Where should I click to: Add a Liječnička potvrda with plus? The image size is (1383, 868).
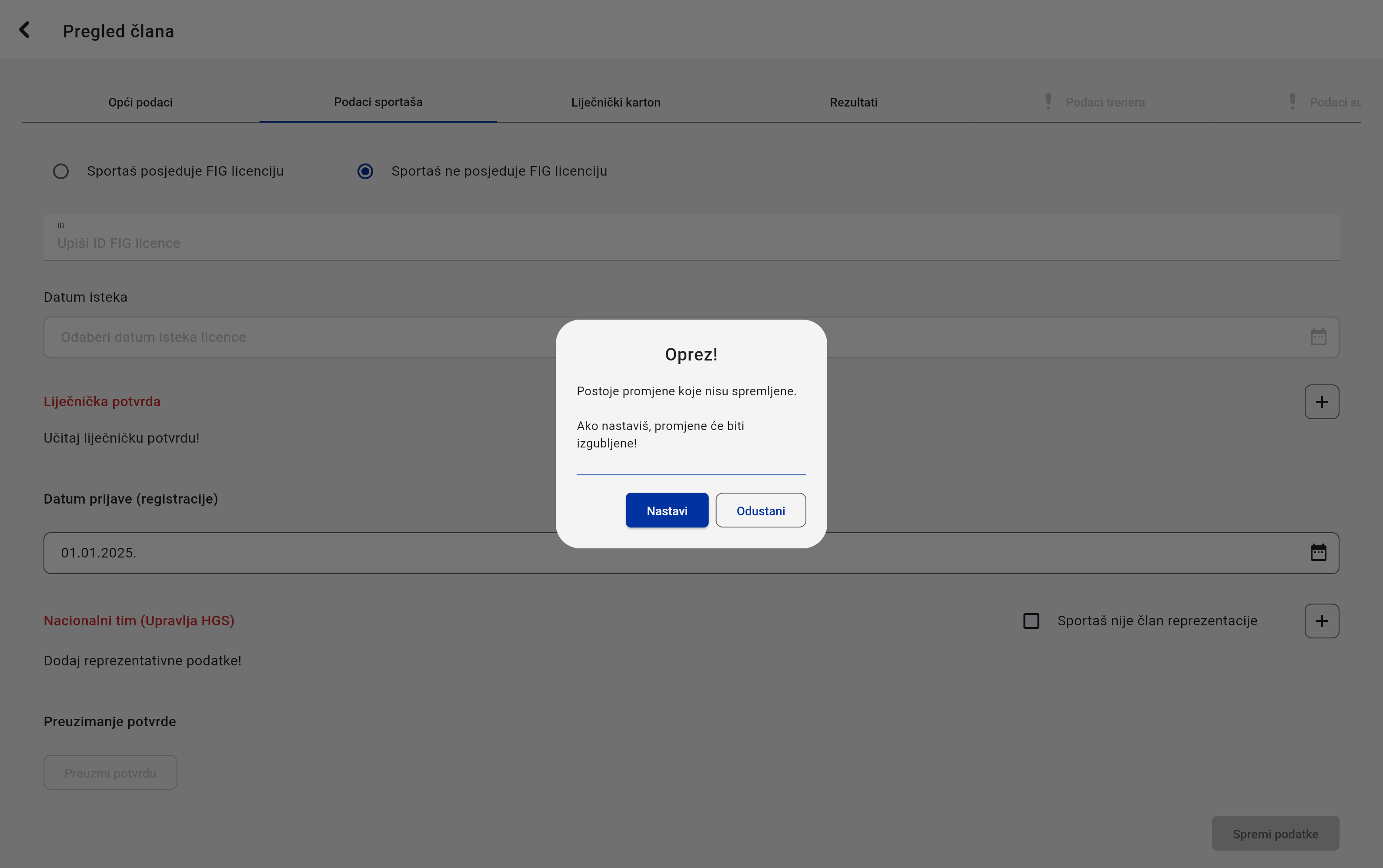coord(1322,402)
